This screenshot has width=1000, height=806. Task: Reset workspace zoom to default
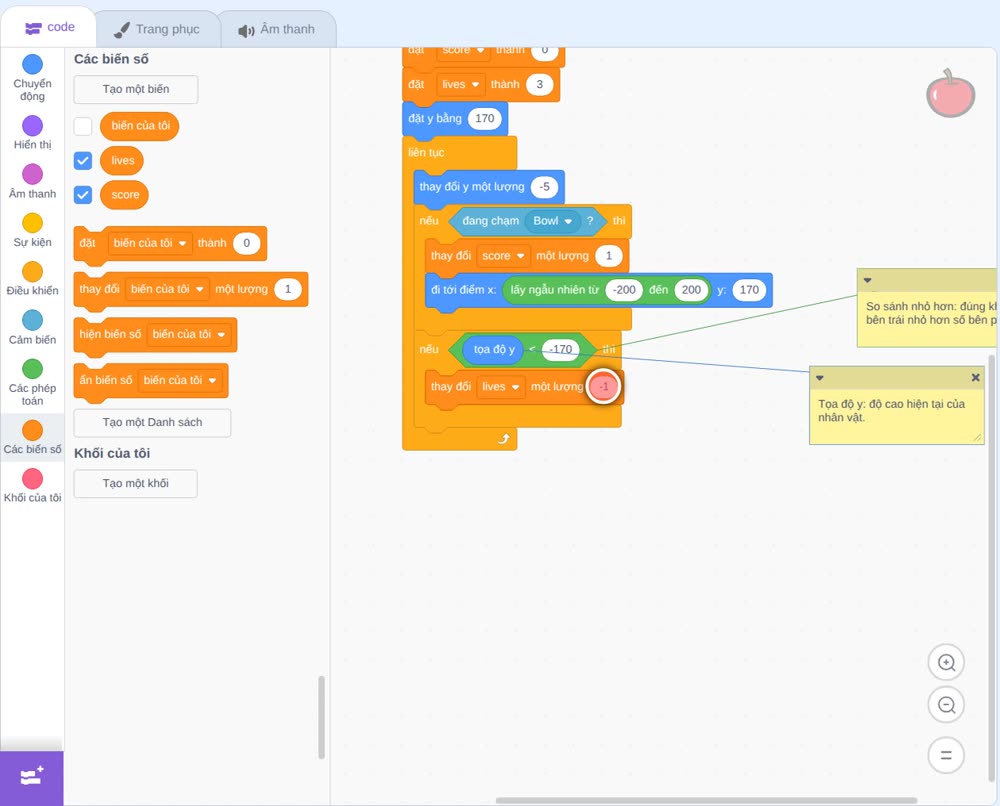click(946, 755)
